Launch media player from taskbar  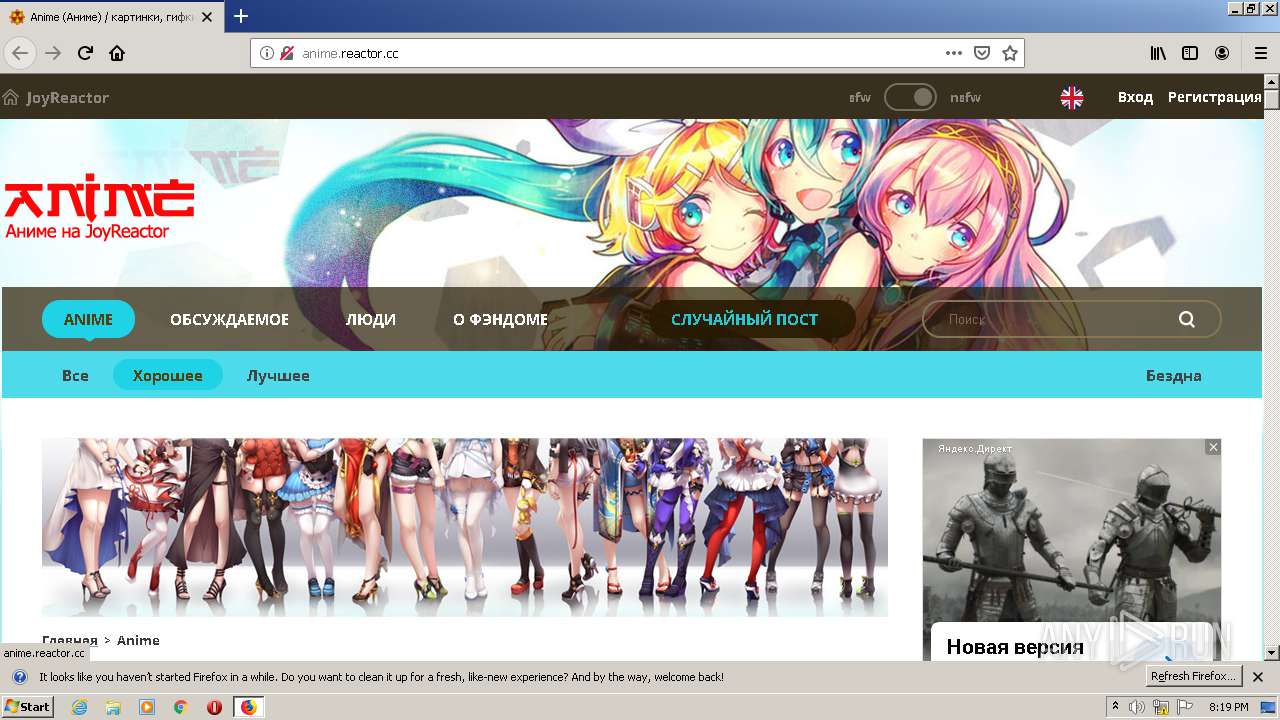coord(147,707)
